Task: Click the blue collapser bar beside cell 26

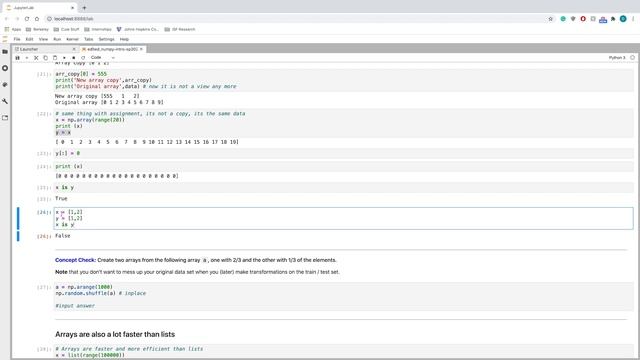Action: point(18,218)
